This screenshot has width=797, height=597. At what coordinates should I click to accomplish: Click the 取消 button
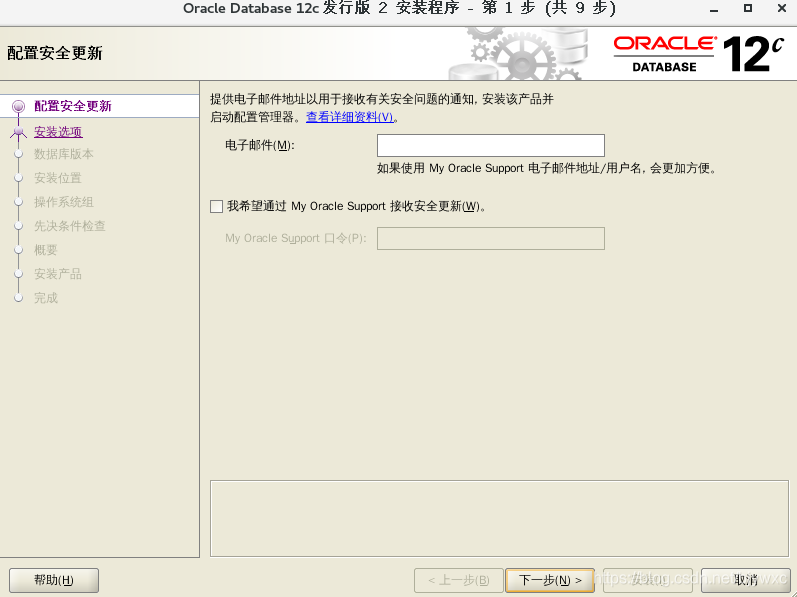click(x=745, y=580)
